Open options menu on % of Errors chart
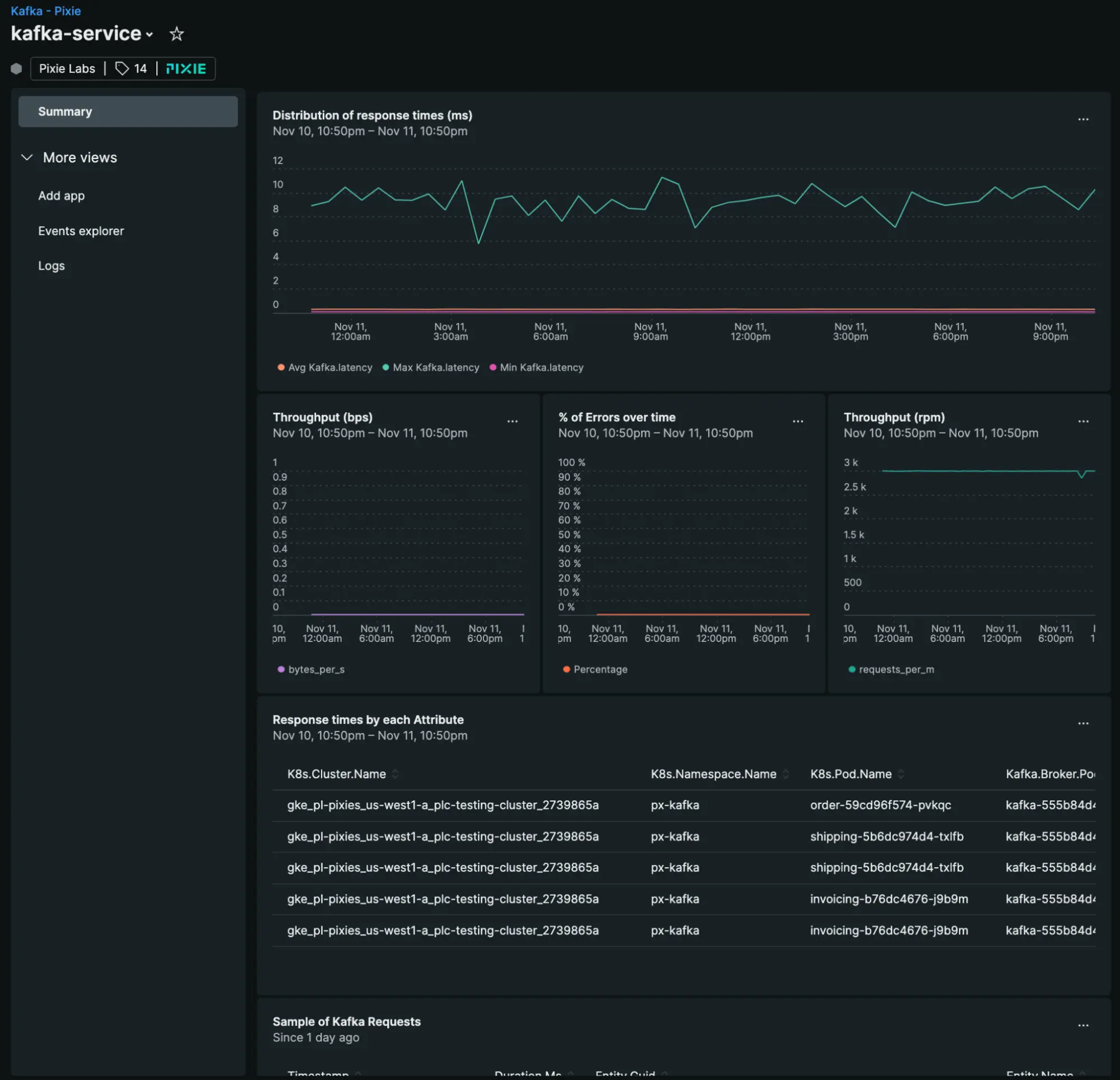 tap(798, 421)
